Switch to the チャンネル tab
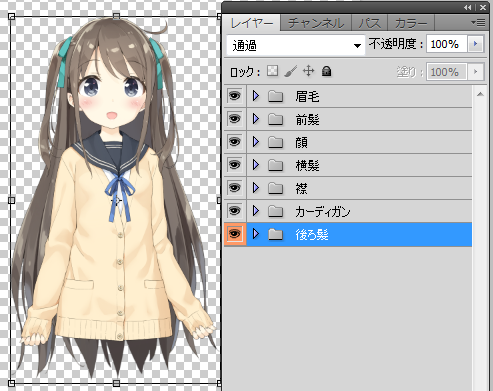493x391 pixels. point(315,23)
